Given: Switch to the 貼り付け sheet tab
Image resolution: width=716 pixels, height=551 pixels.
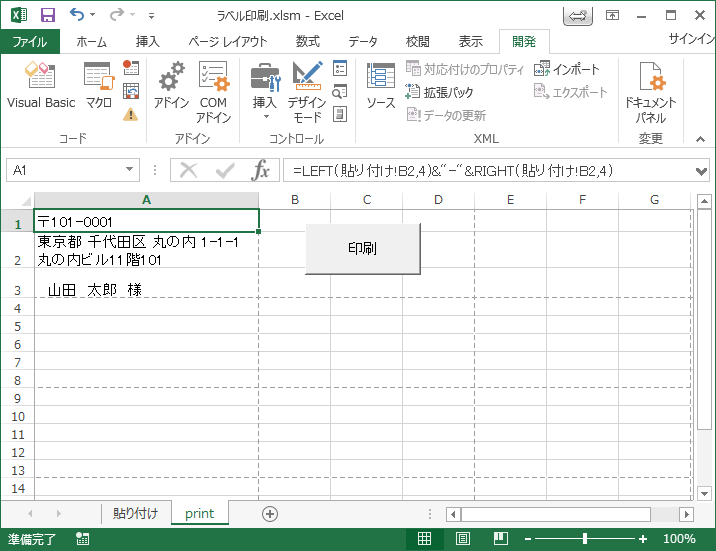Looking at the screenshot, I should (136, 514).
